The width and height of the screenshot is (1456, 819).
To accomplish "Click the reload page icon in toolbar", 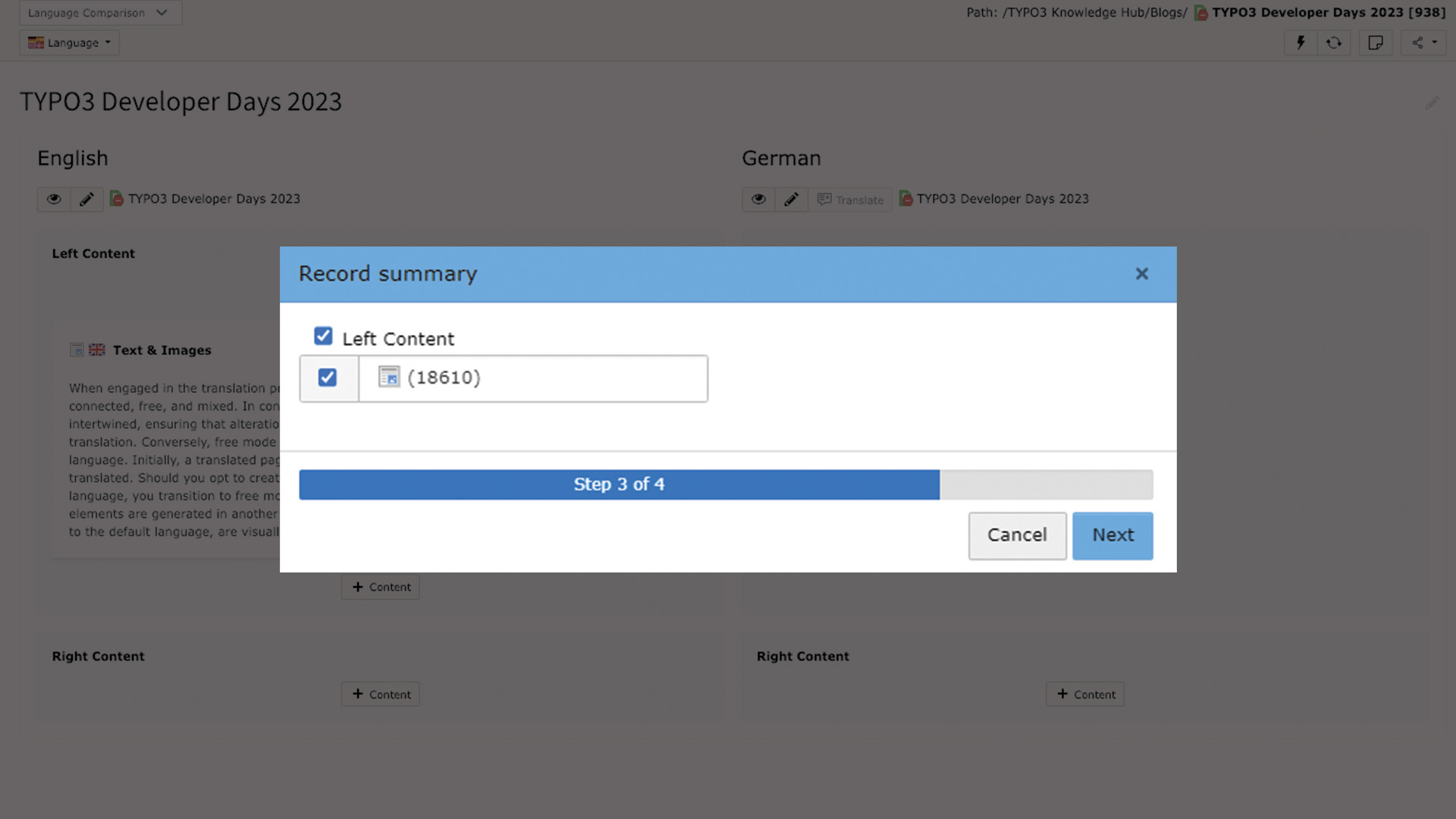I will coord(1334,43).
